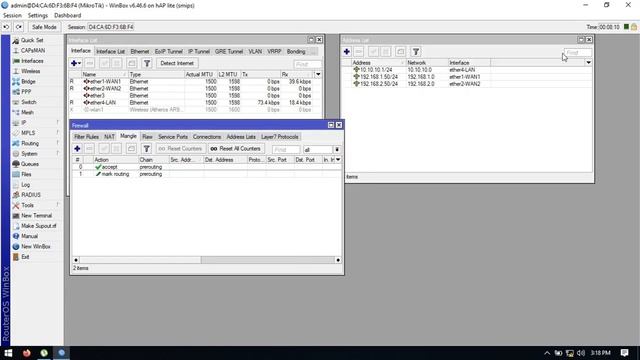The image size is (640, 360).
Task: Click filter icon in Address List window
Action: pyautogui.click(x=416, y=52)
